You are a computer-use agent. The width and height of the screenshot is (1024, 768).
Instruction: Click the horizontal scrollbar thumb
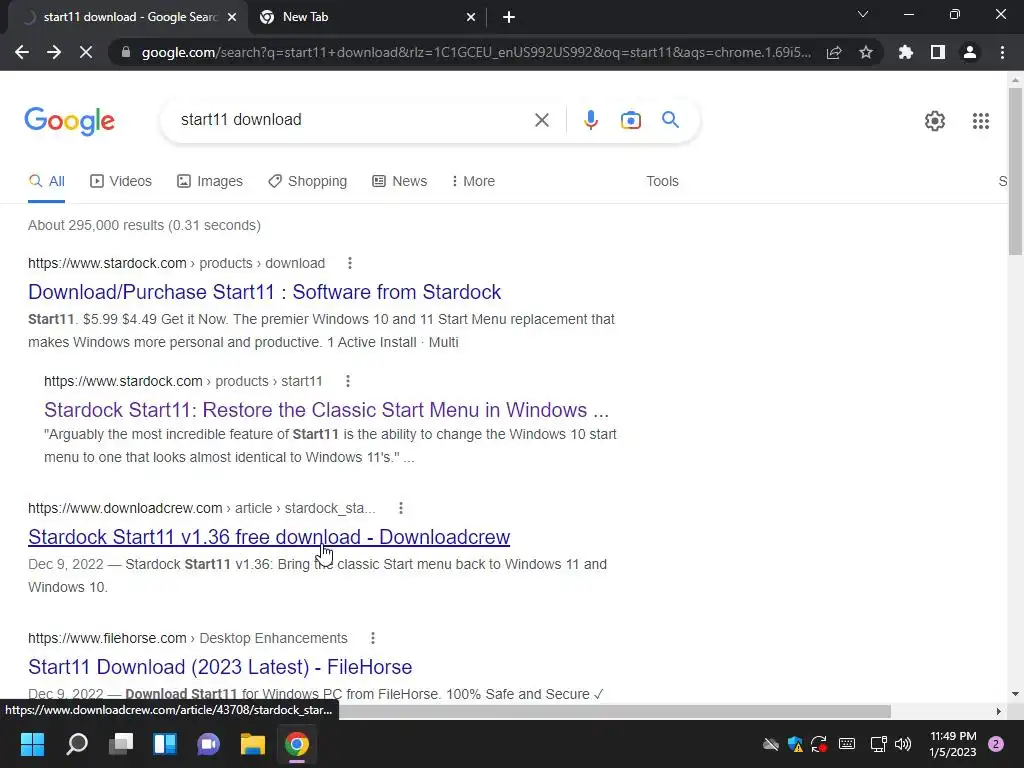pyautogui.click(x=615, y=711)
